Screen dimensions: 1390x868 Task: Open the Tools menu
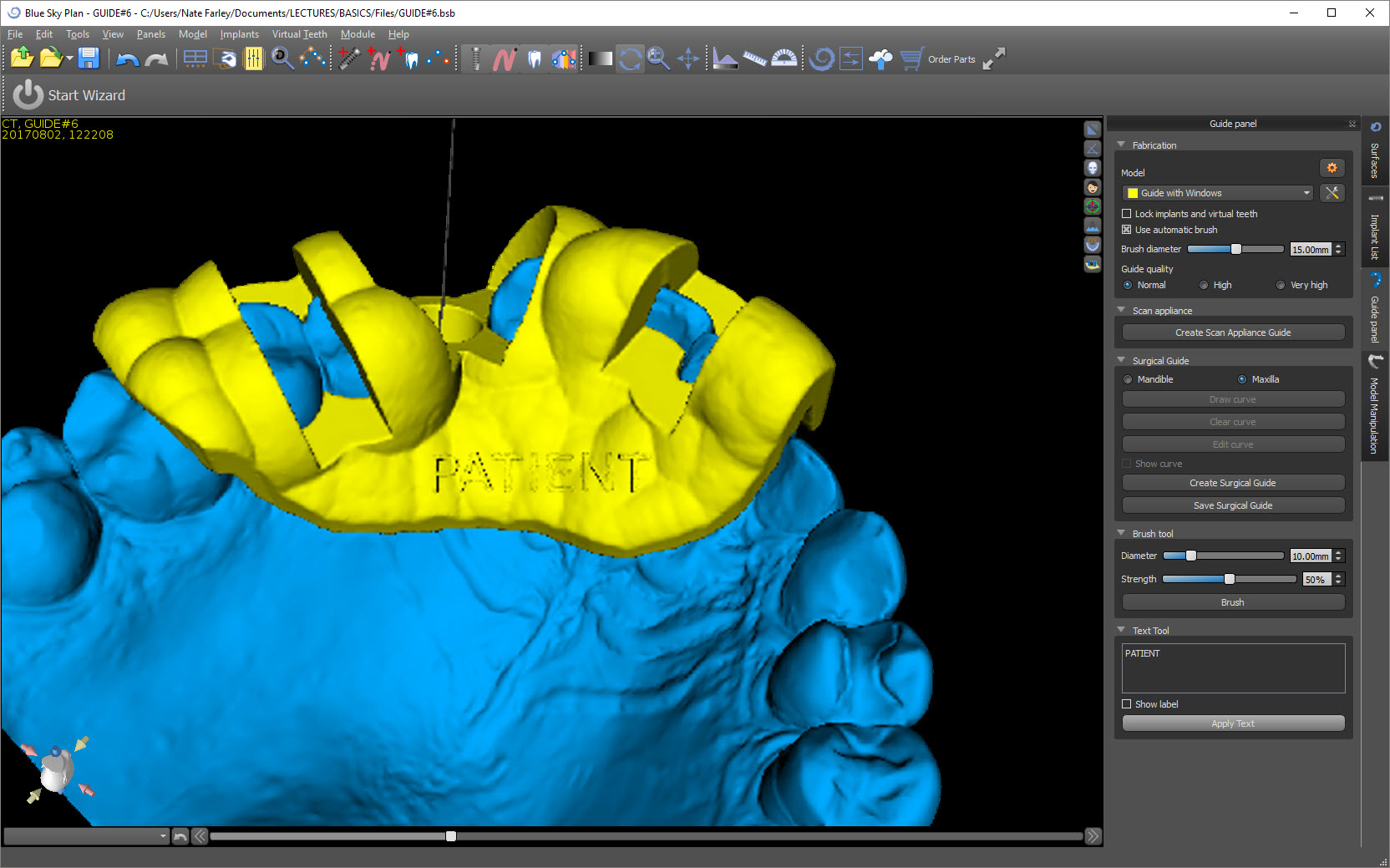[78, 34]
